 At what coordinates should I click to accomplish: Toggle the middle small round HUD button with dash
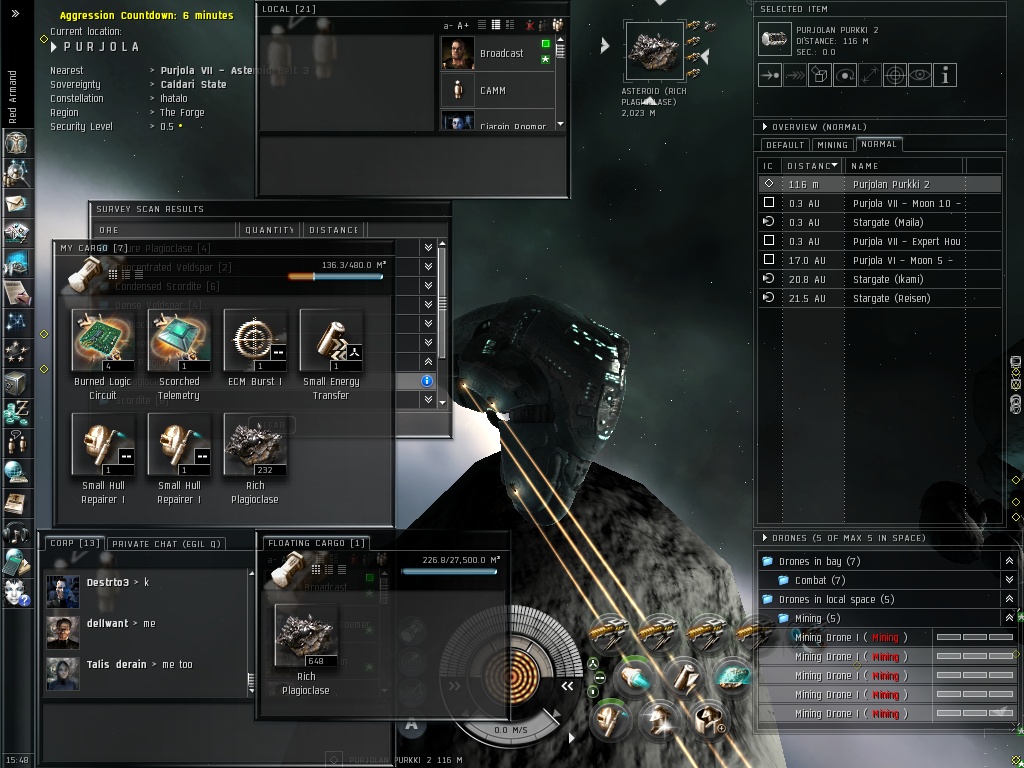pyautogui.click(x=600, y=678)
